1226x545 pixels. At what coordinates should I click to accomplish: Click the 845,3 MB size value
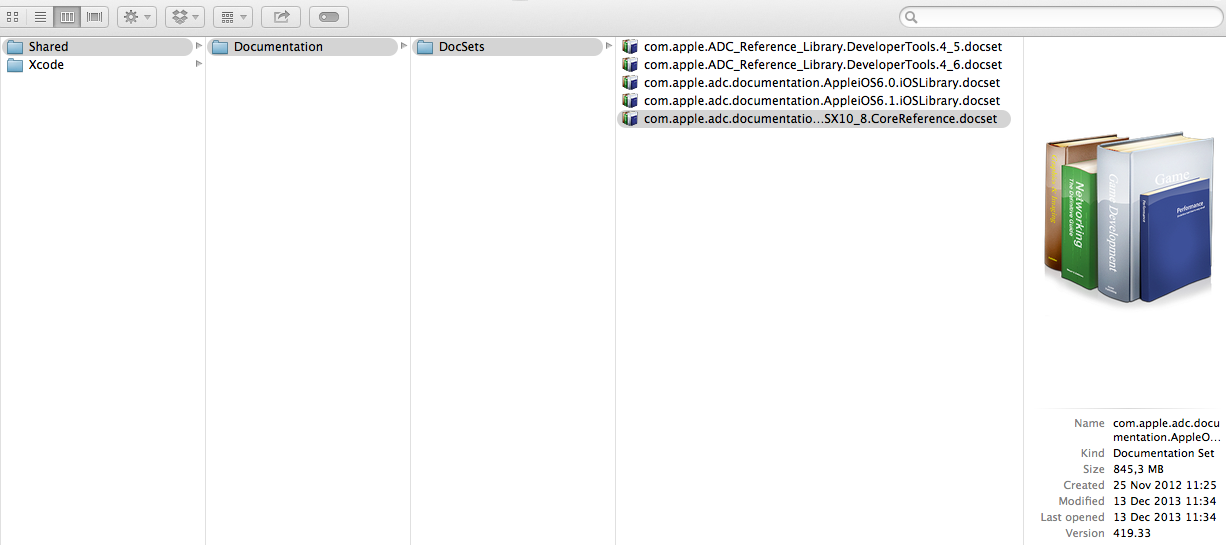click(x=1136, y=469)
